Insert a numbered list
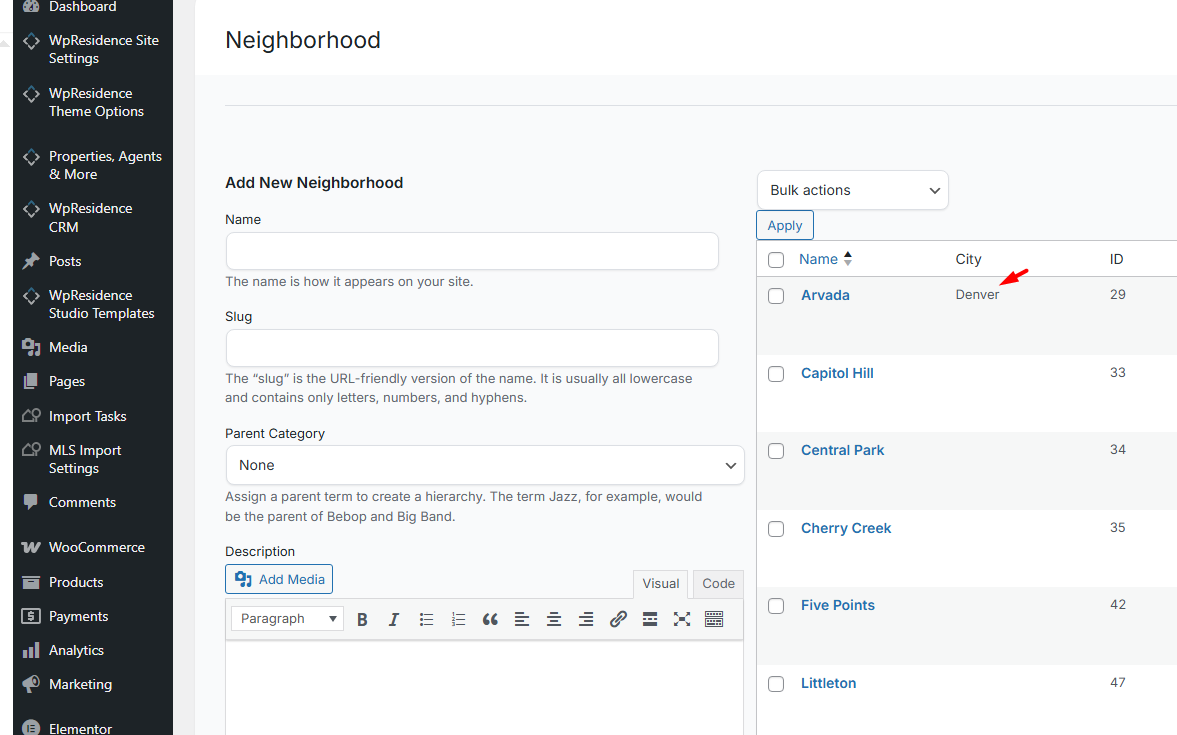Image resolution: width=1177 pixels, height=735 pixels. (458, 619)
